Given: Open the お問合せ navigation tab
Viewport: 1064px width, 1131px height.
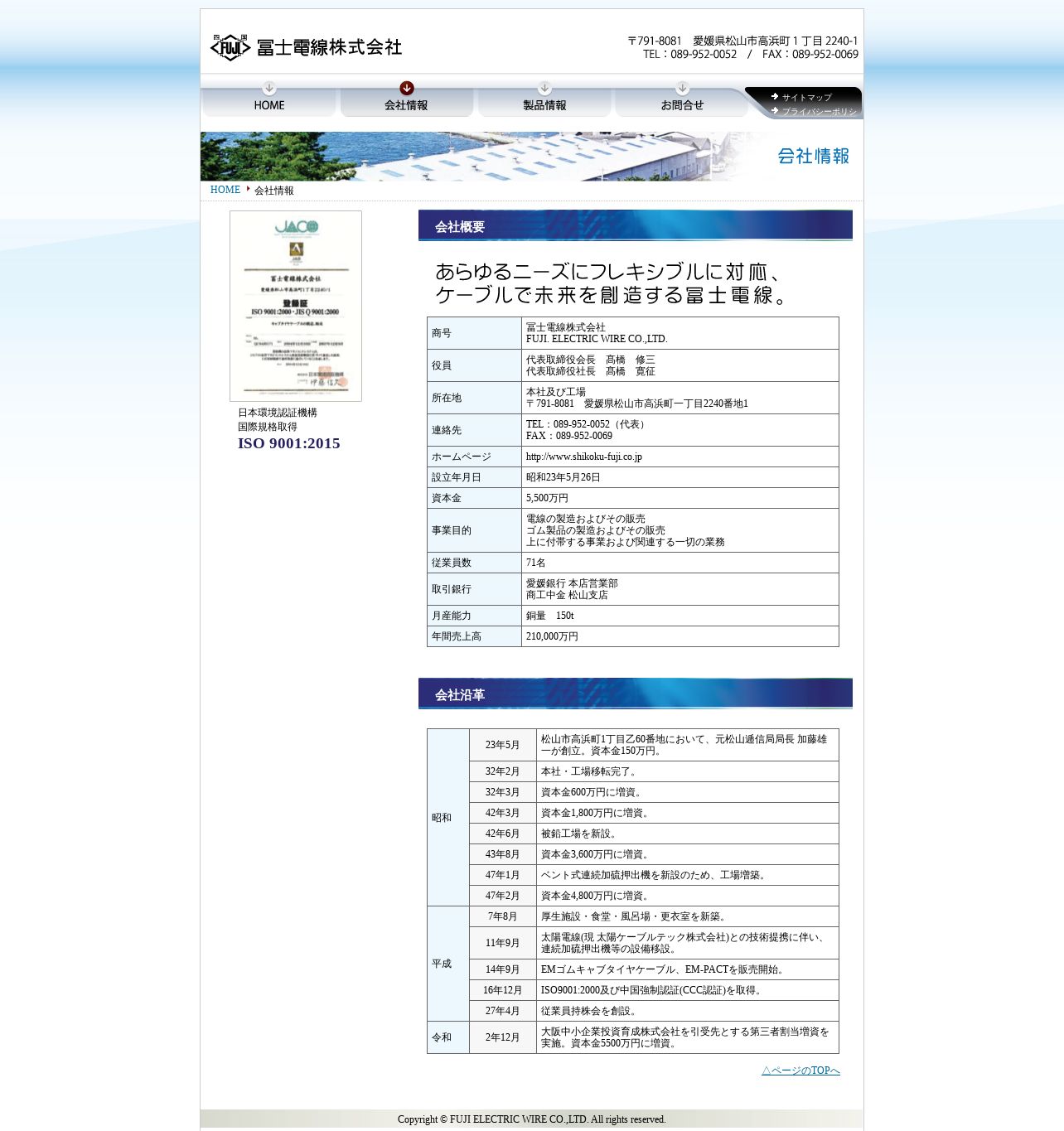Looking at the screenshot, I should tap(682, 99).
